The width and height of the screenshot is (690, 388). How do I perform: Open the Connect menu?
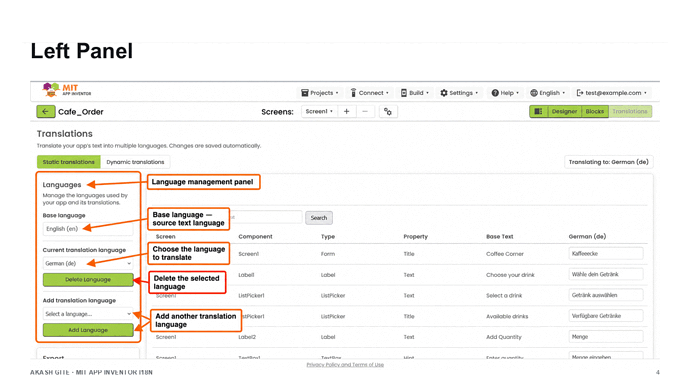click(370, 93)
